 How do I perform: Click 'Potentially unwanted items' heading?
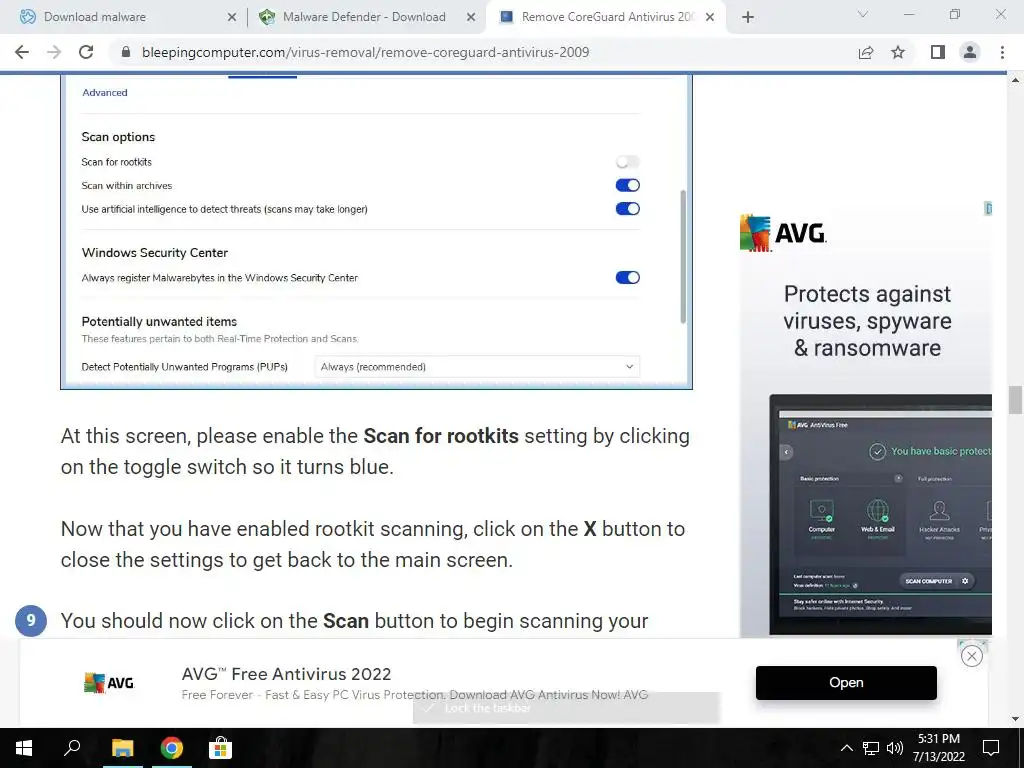tap(159, 321)
